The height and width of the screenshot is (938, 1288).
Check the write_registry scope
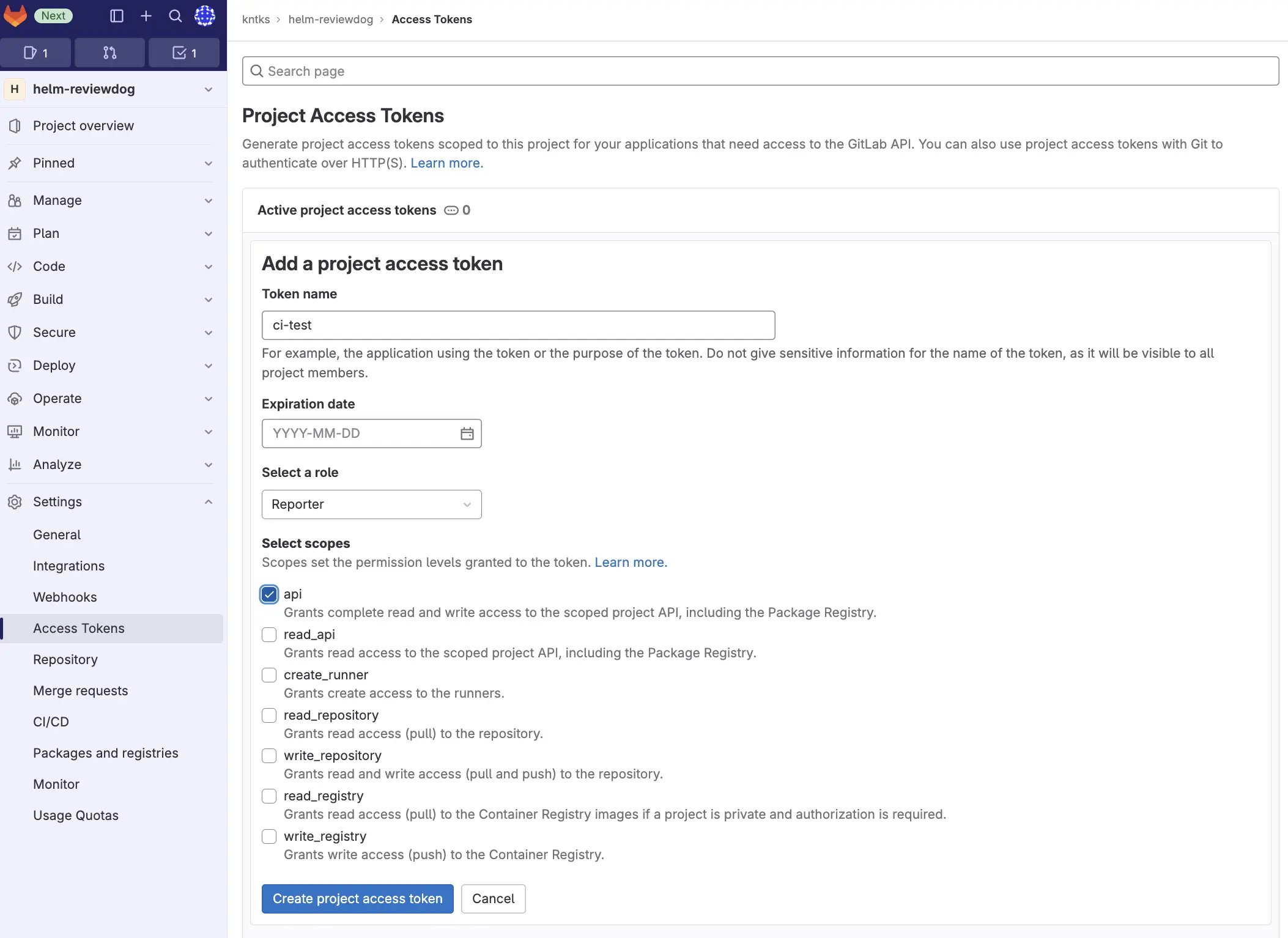click(268, 836)
